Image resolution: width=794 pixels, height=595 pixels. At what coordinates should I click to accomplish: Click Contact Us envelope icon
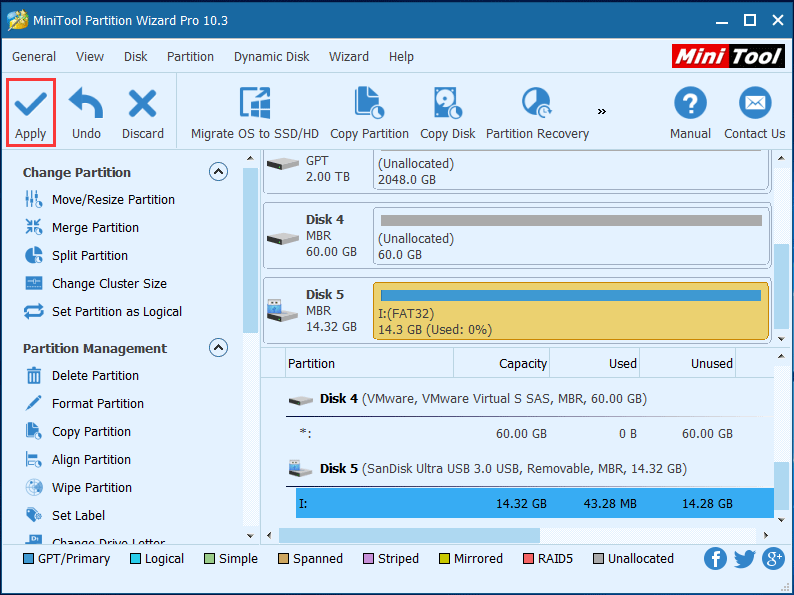(x=755, y=103)
